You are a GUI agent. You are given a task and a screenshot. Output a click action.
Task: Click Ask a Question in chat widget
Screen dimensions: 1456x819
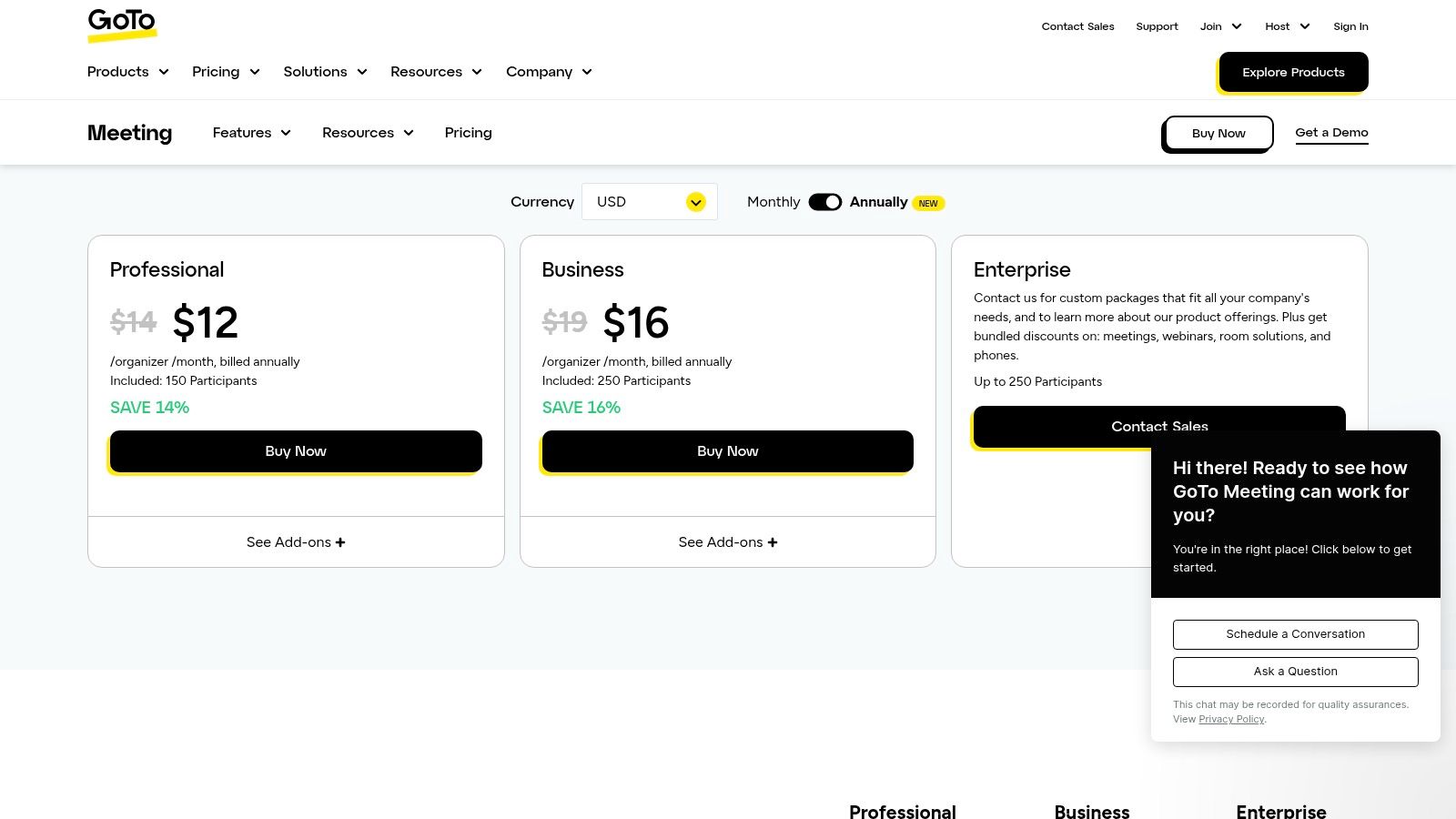1296,672
